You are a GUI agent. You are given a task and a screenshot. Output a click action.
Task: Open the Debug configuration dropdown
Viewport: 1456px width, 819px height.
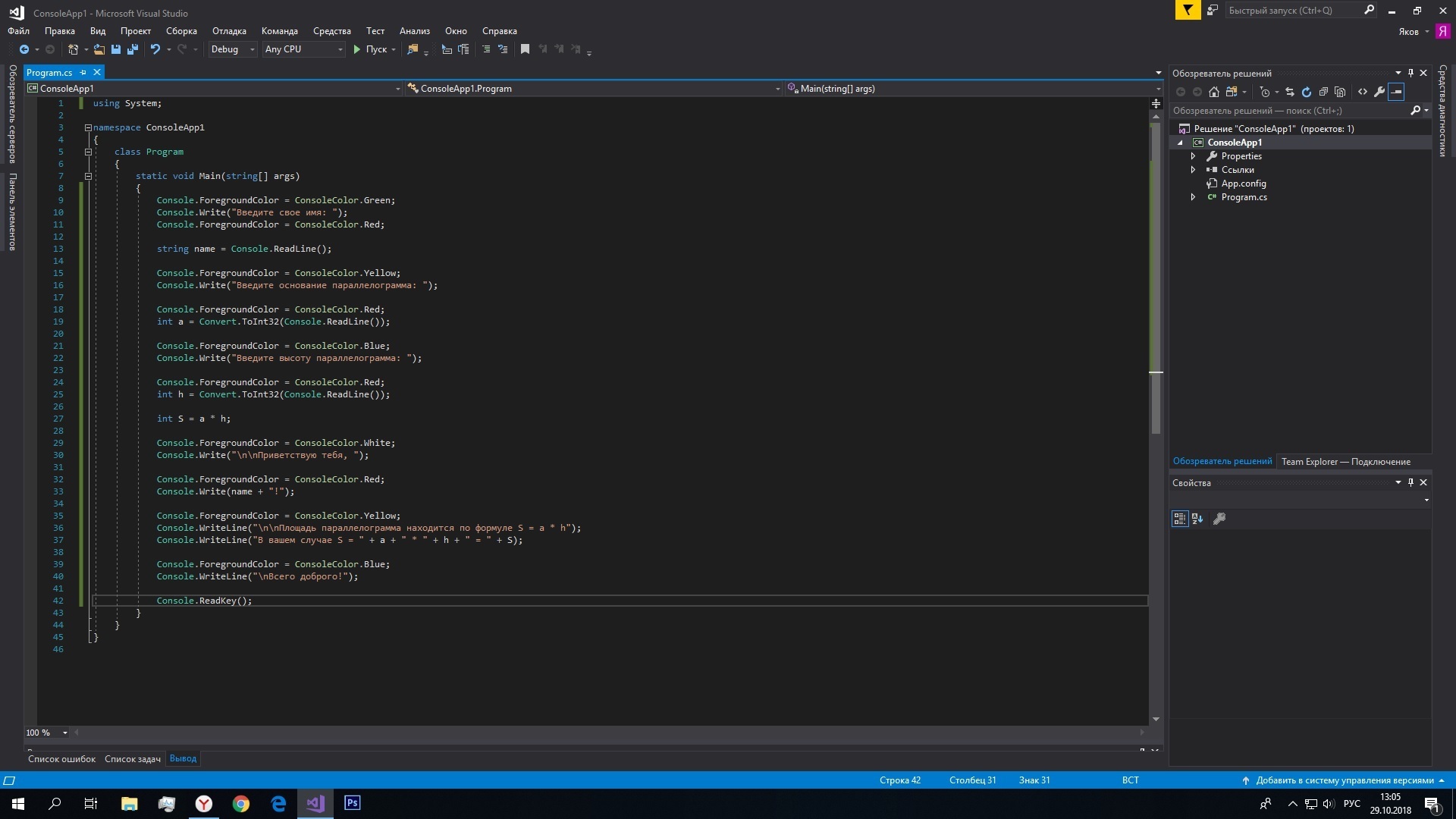[233, 49]
